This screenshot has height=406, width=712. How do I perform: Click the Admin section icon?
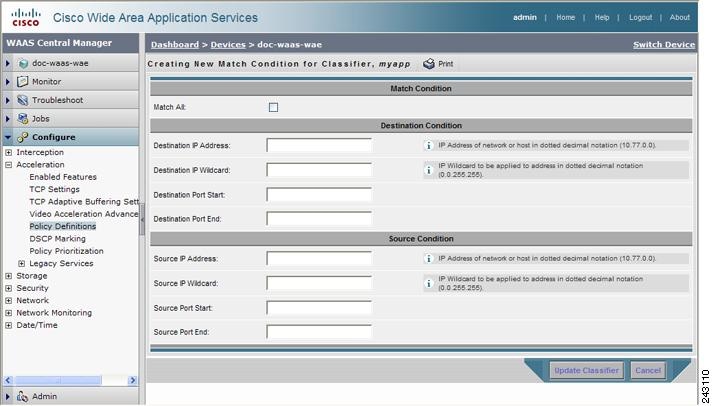pyautogui.click(x=23, y=396)
